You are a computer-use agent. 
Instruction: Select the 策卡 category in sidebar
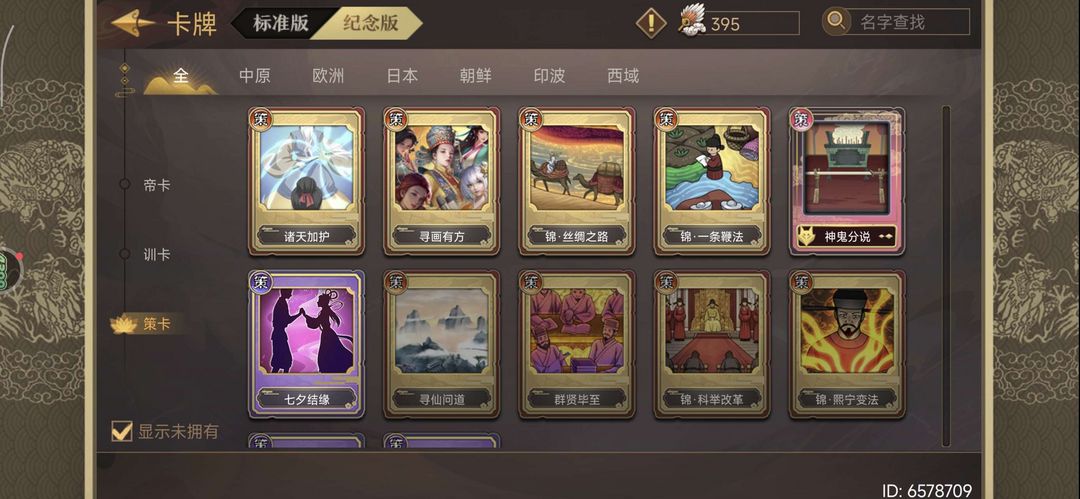coord(156,324)
